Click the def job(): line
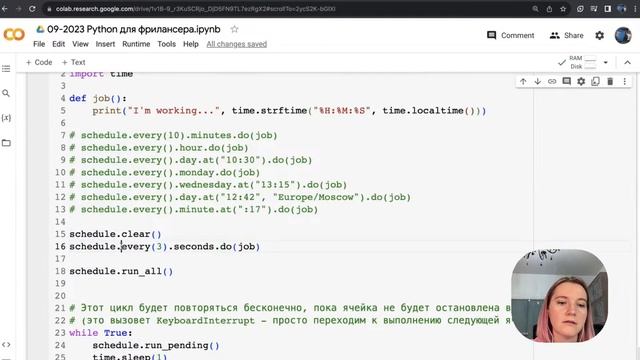The width and height of the screenshot is (640, 360). 98,98
